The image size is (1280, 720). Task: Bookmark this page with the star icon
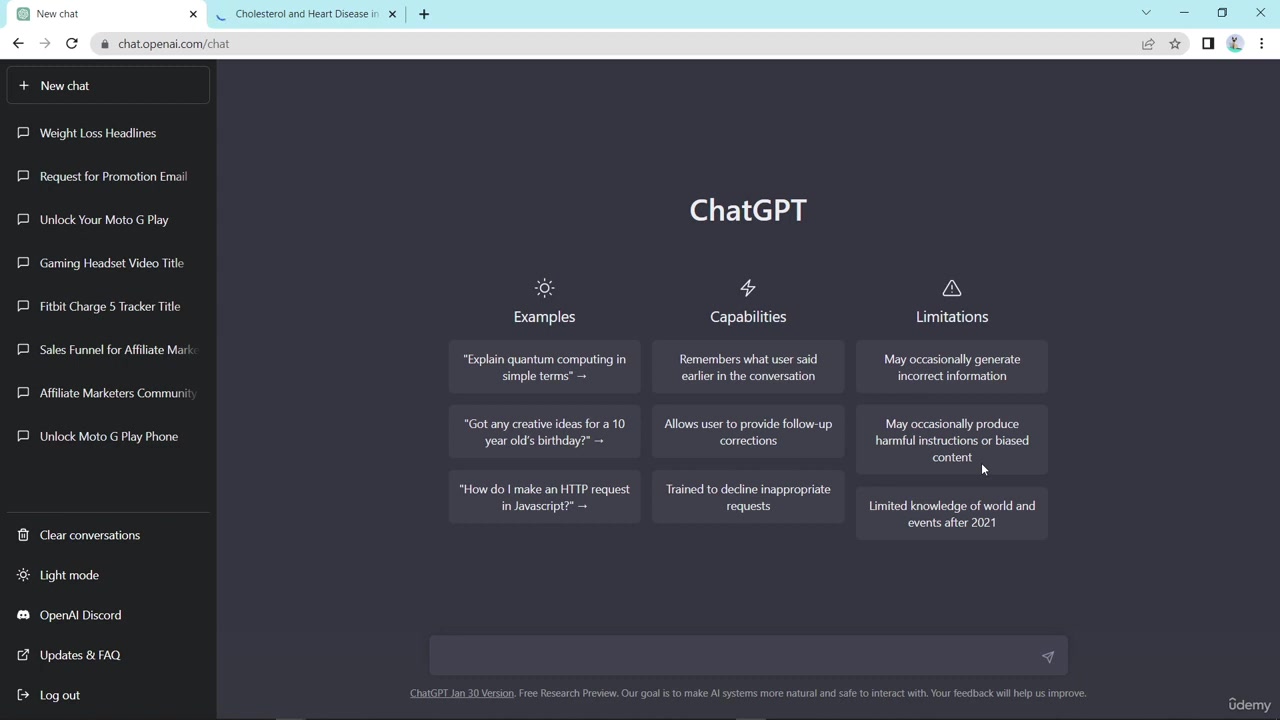(1175, 44)
